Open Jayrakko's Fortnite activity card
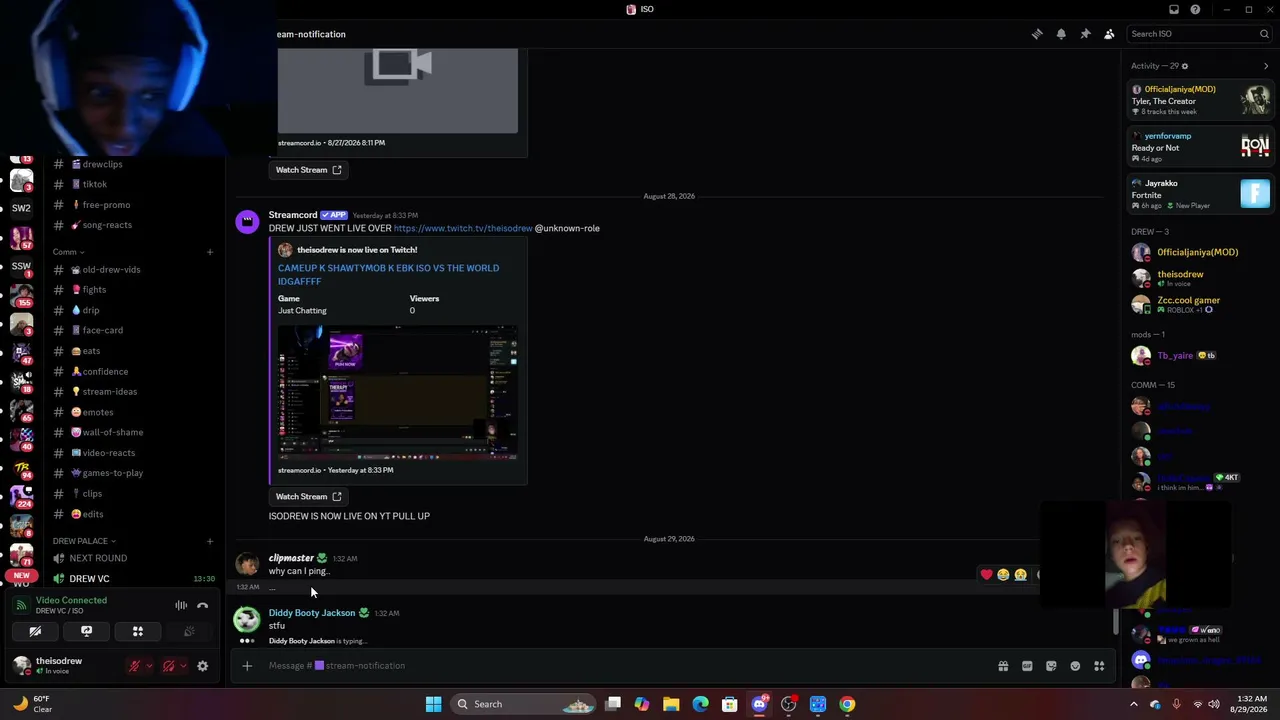Viewport: 1280px width, 720px height. 1200,194
